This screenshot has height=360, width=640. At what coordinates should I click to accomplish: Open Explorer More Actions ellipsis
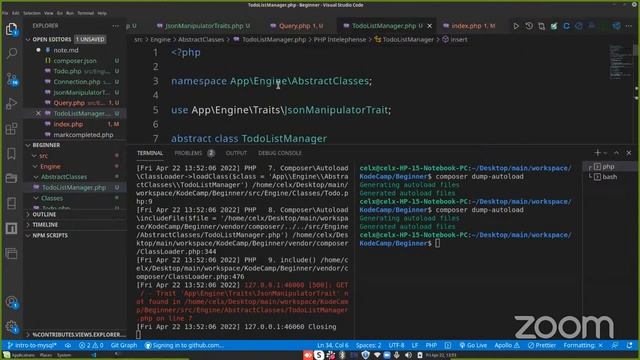(116, 25)
